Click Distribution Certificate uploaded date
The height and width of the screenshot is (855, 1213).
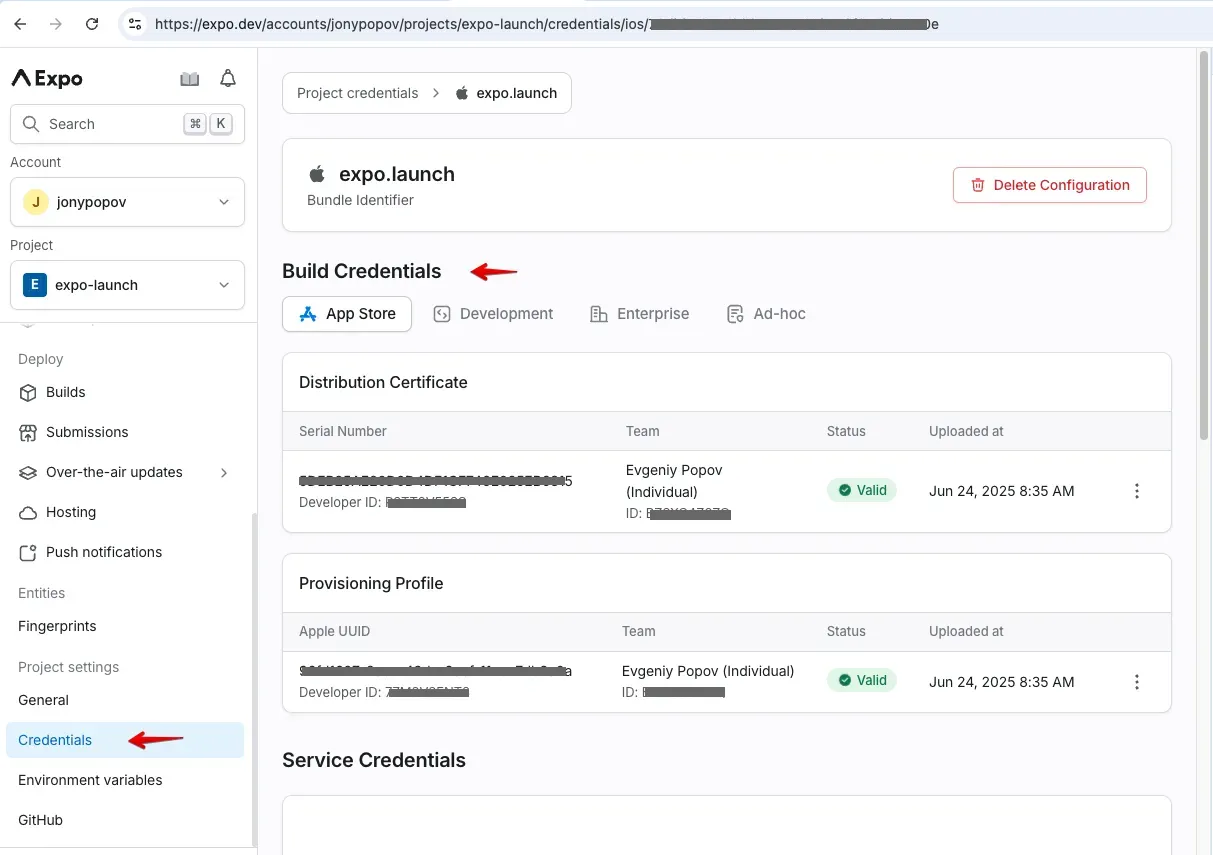[x=1002, y=491]
